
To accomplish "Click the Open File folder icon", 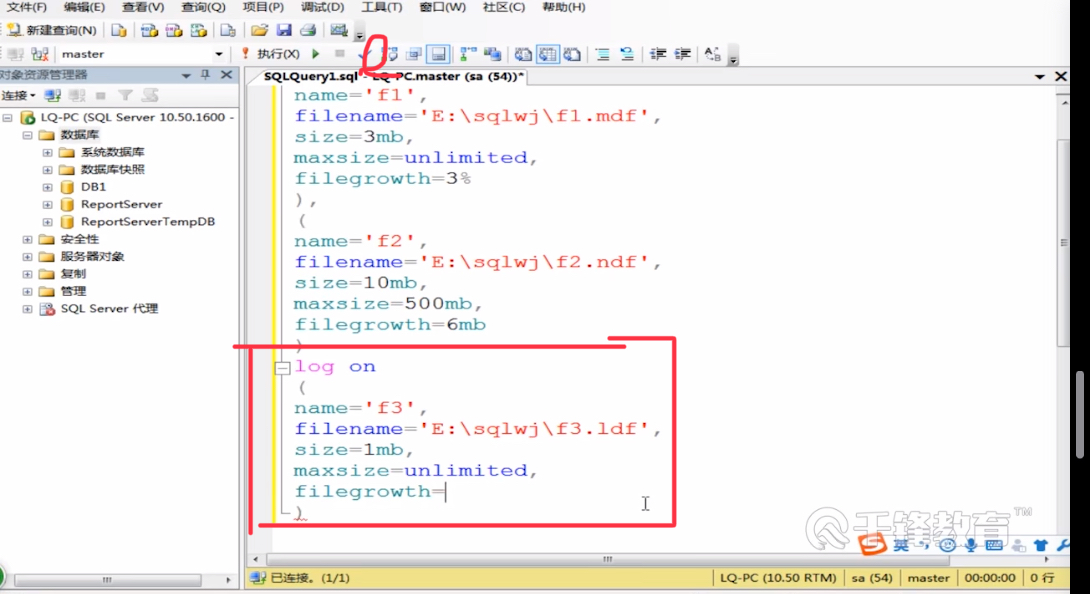I will 259,30.
